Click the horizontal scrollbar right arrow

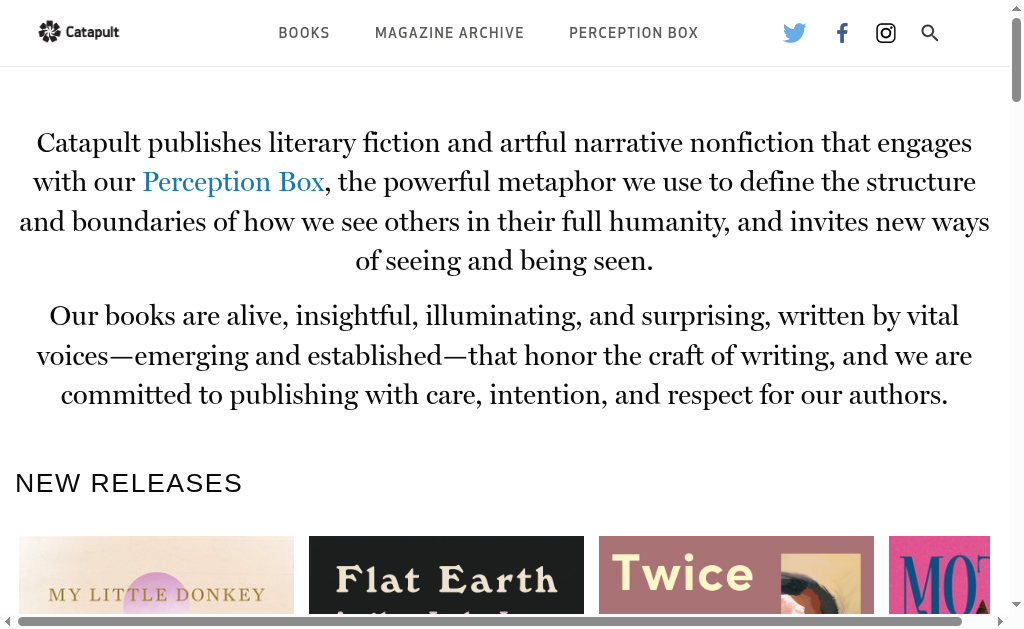click(x=1001, y=621)
